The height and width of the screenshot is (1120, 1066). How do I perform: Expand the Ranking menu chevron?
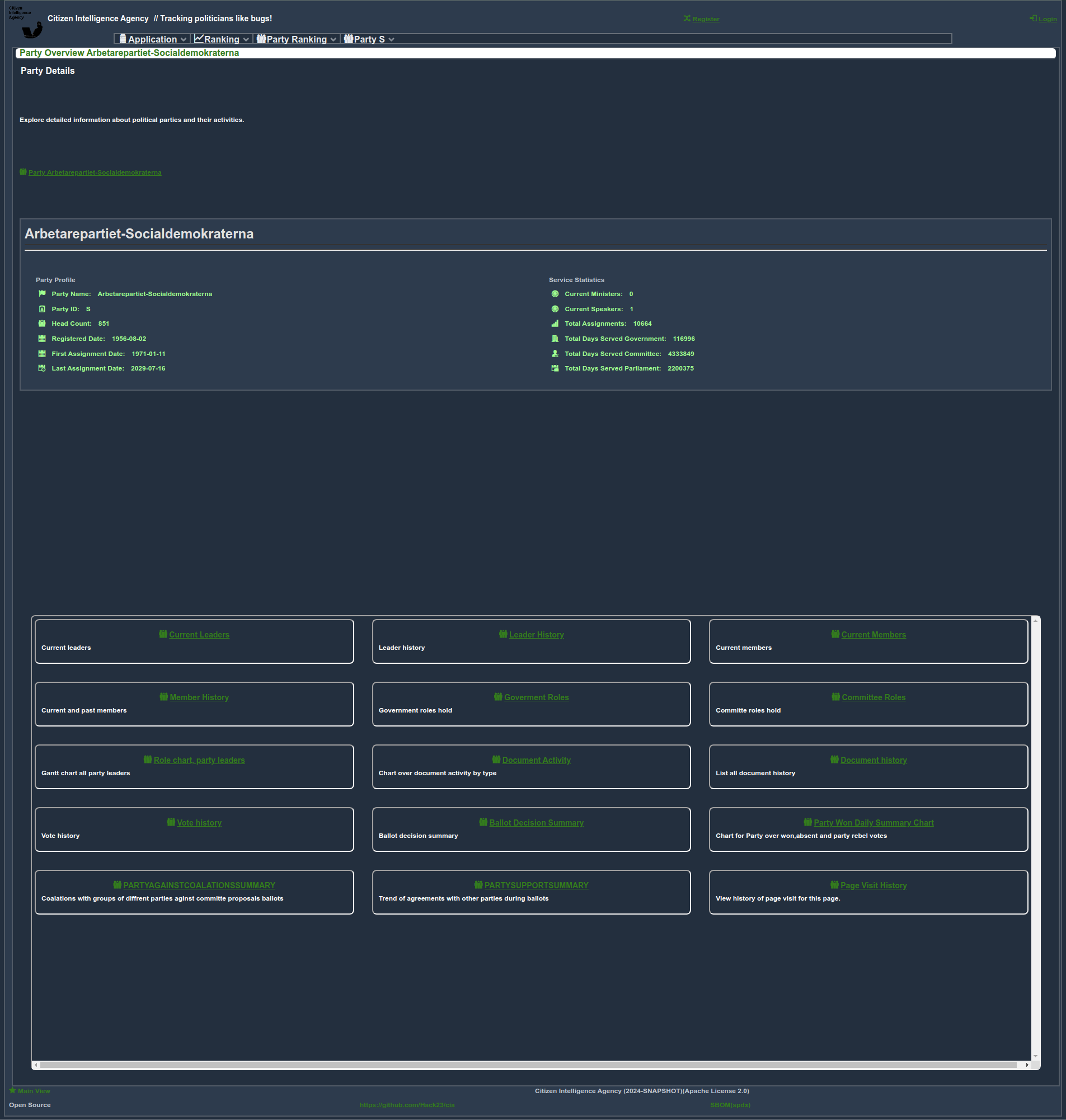click(x=246, y=40)
